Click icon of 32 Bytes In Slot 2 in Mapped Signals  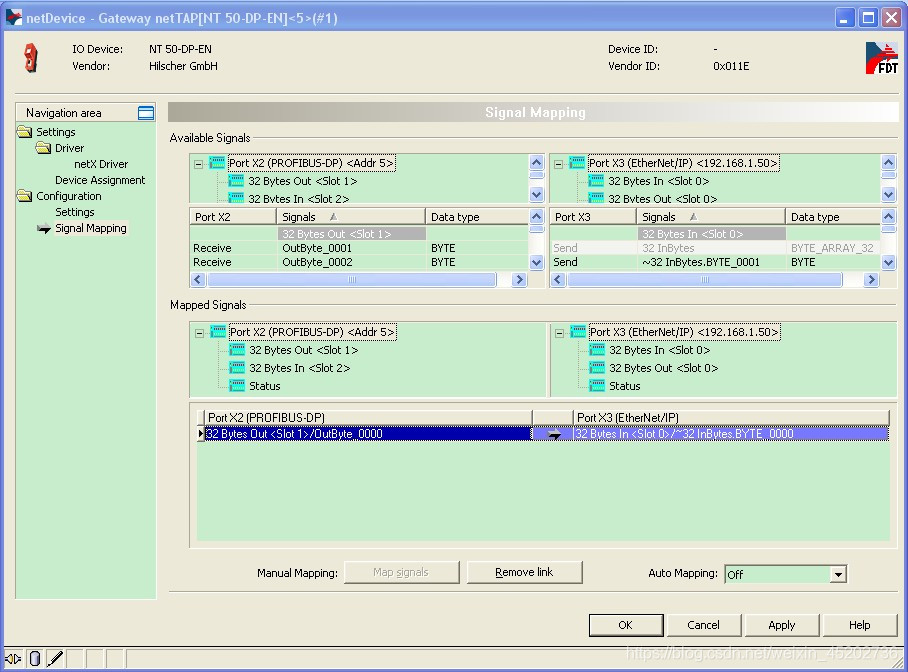click(x=237, y=368)
